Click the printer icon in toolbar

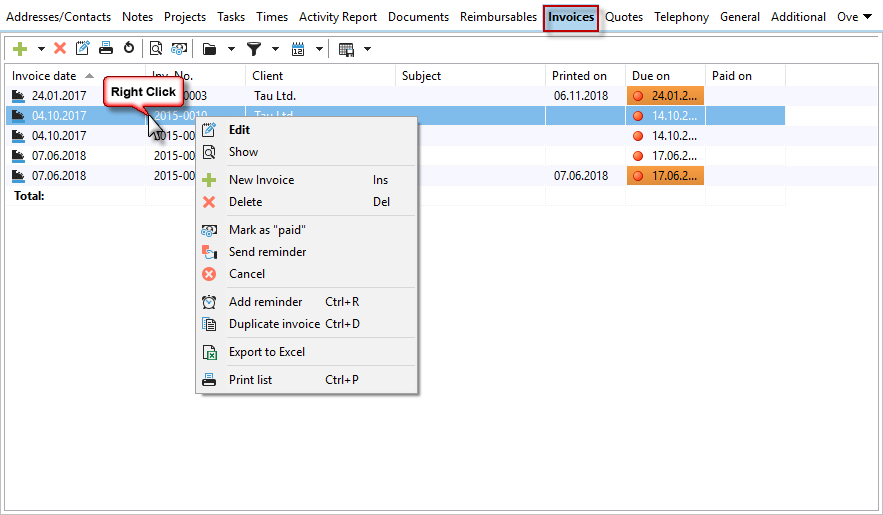click(106, 48)
